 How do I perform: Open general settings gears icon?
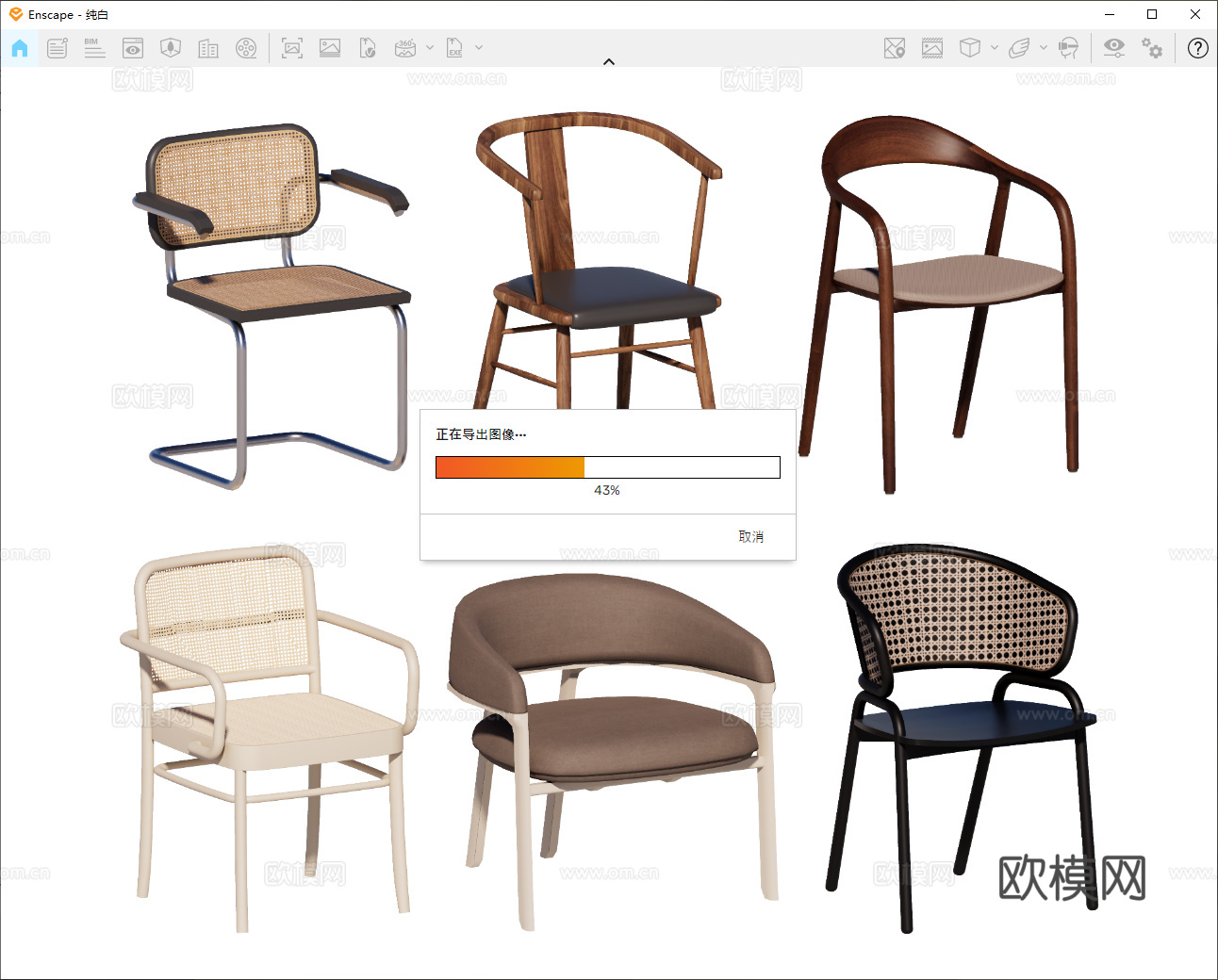click(1152, 48)
